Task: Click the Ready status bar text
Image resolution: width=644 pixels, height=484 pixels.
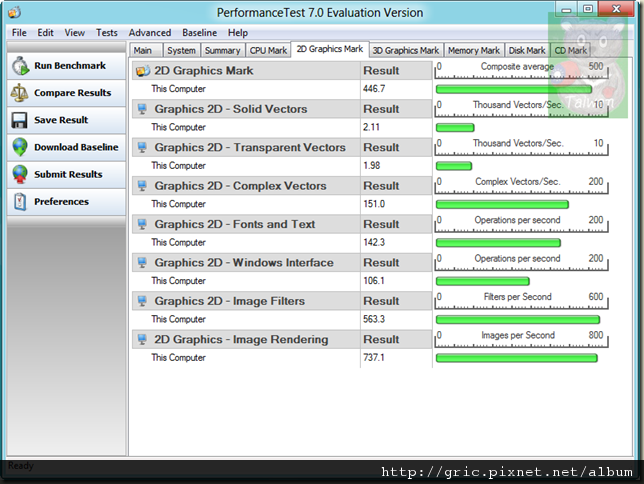Action: (x=21, y=466)
